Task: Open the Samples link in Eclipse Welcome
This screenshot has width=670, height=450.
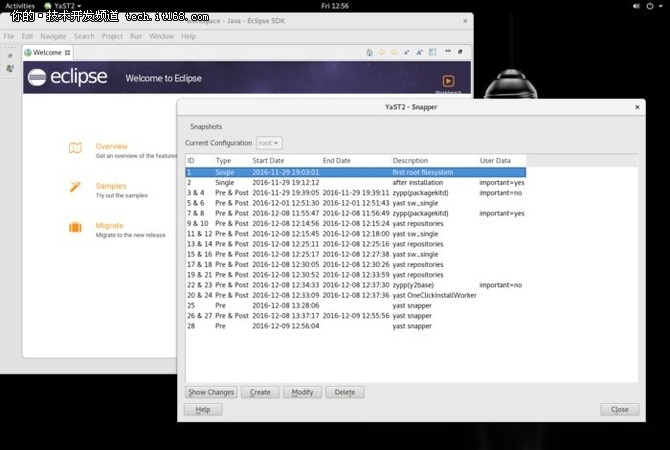Action: tap(111, 186)
